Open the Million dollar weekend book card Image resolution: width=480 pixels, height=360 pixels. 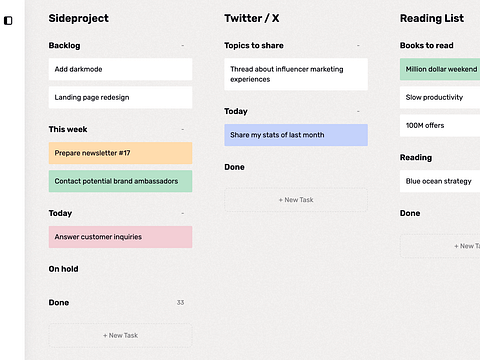click(440, 69)
